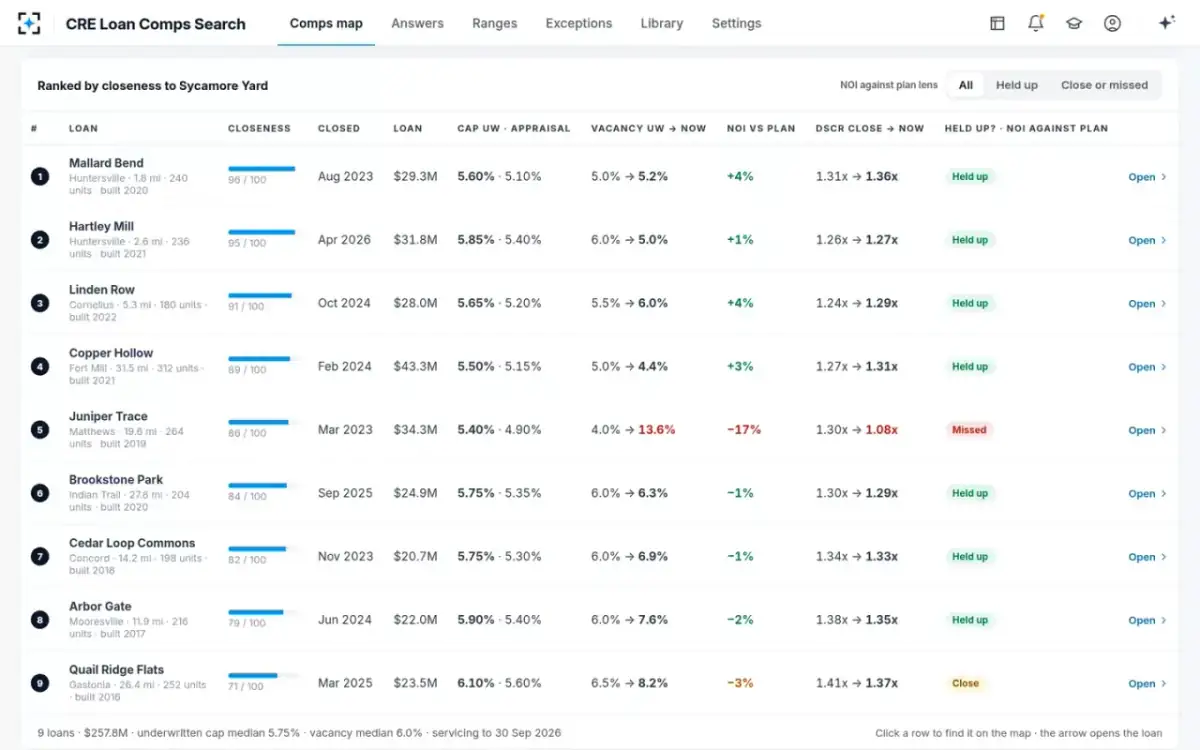This screenshot has width=1200, height=750.
Task: Click Quail Ridge Flats closeness bar 71/100
Action: tap(263, 675)
